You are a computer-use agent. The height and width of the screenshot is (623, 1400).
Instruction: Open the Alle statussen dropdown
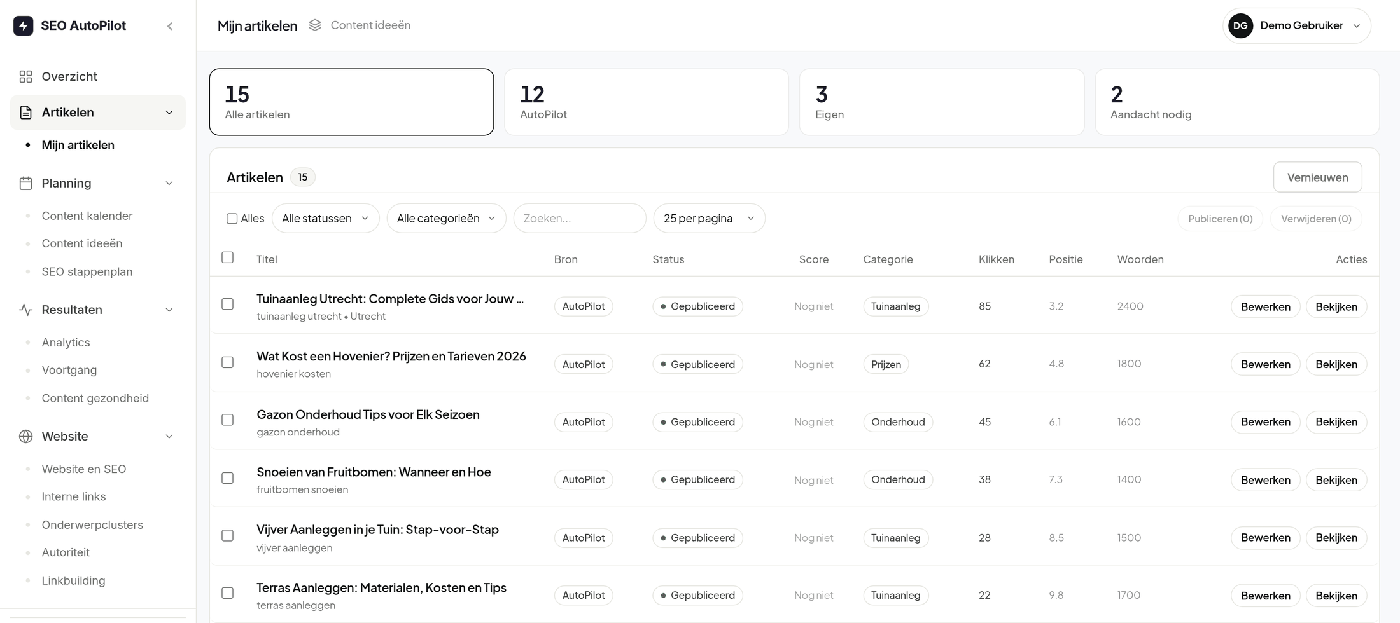pos(326,218)
